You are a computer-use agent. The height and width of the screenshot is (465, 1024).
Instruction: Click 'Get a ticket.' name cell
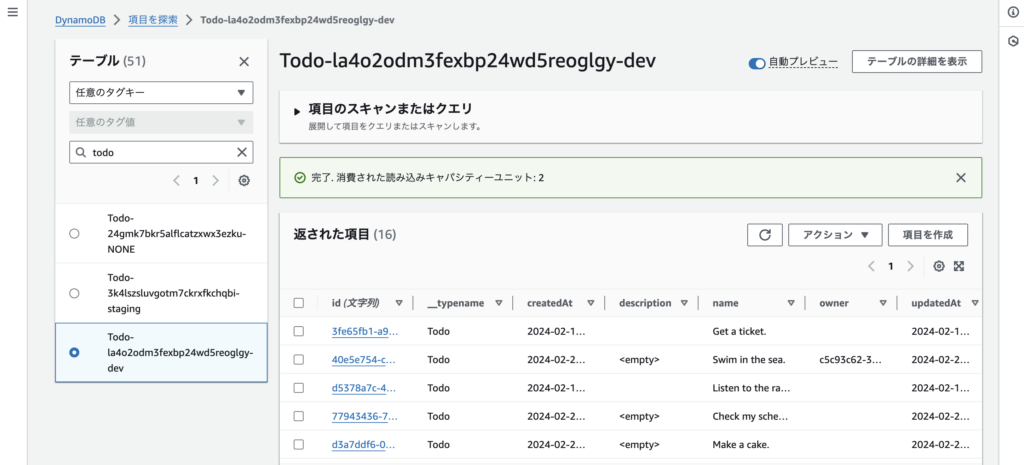739,331
